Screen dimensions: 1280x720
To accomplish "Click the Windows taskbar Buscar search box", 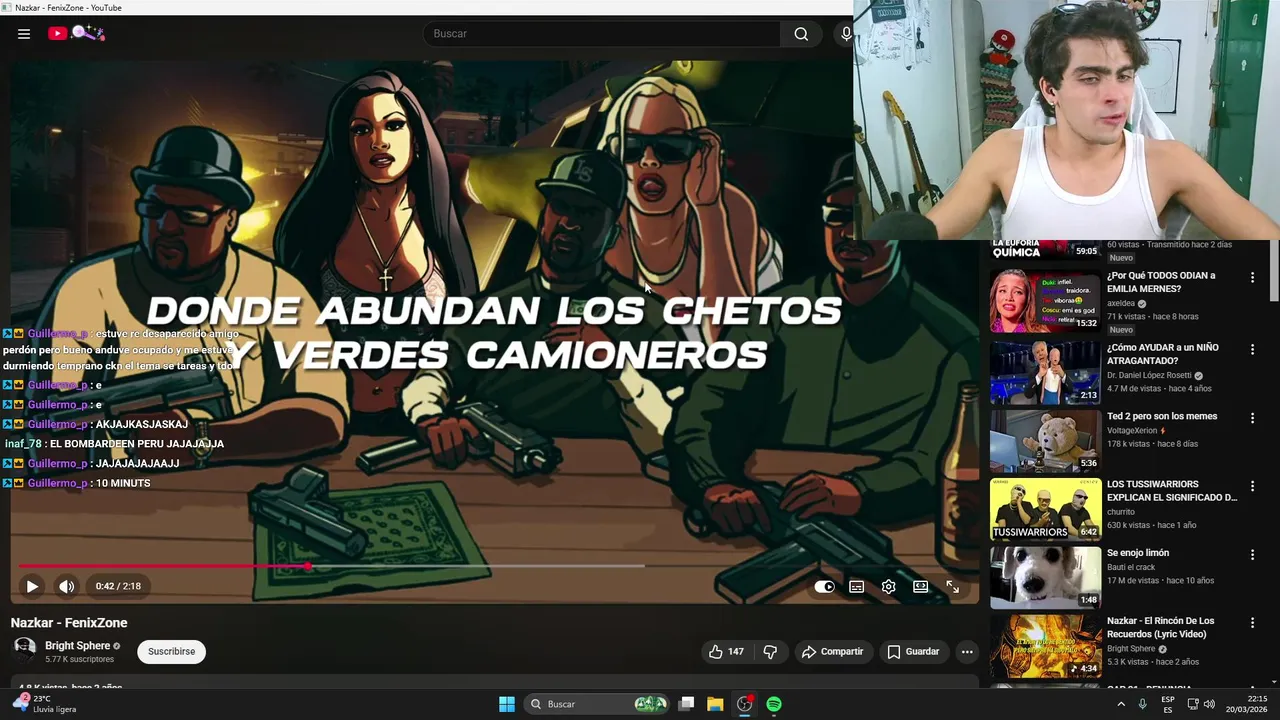I will pyautogui.click(x=597, y=704).
